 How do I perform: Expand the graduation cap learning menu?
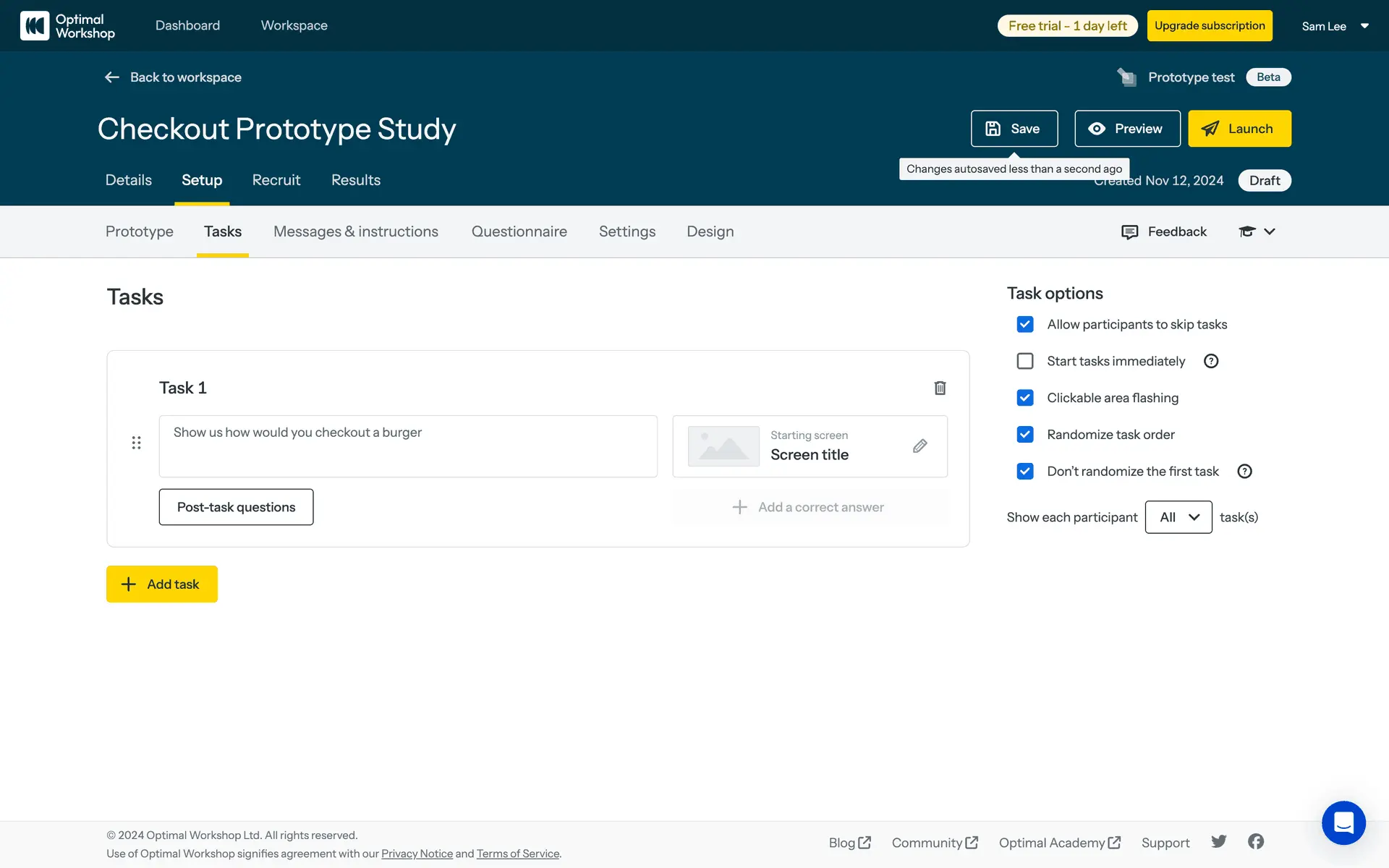point(1257,231)
